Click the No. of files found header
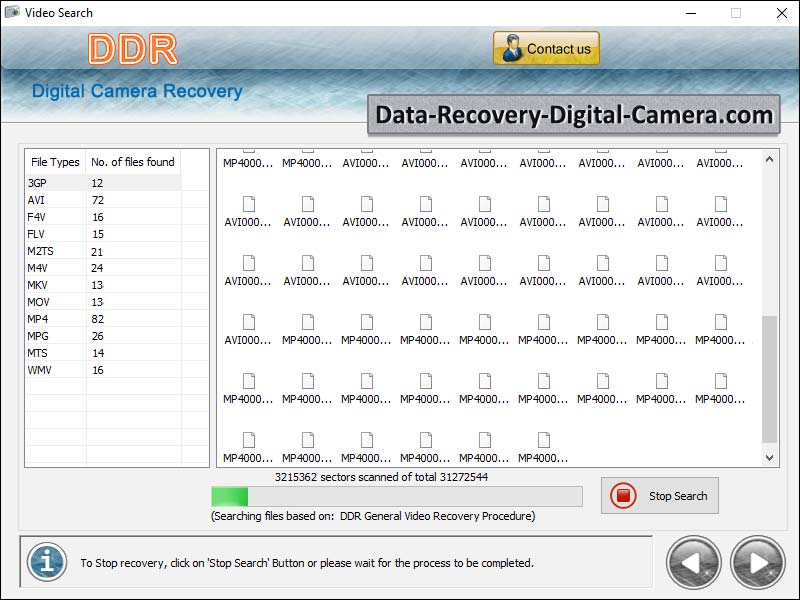Viewport: 800px width, 600px height. coord(133,162)
